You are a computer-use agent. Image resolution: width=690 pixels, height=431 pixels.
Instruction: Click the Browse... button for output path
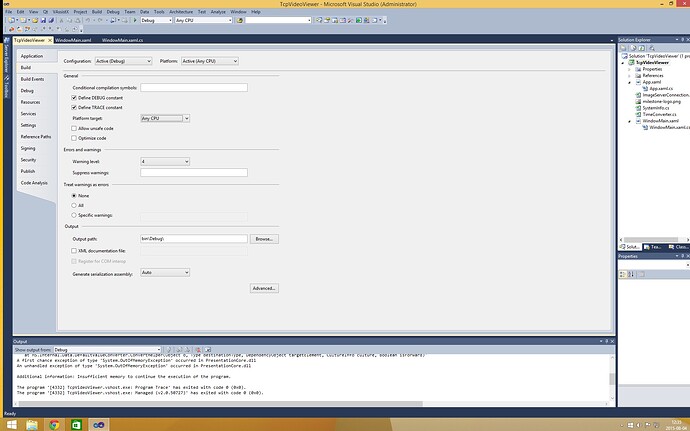[x=264, y=239]
